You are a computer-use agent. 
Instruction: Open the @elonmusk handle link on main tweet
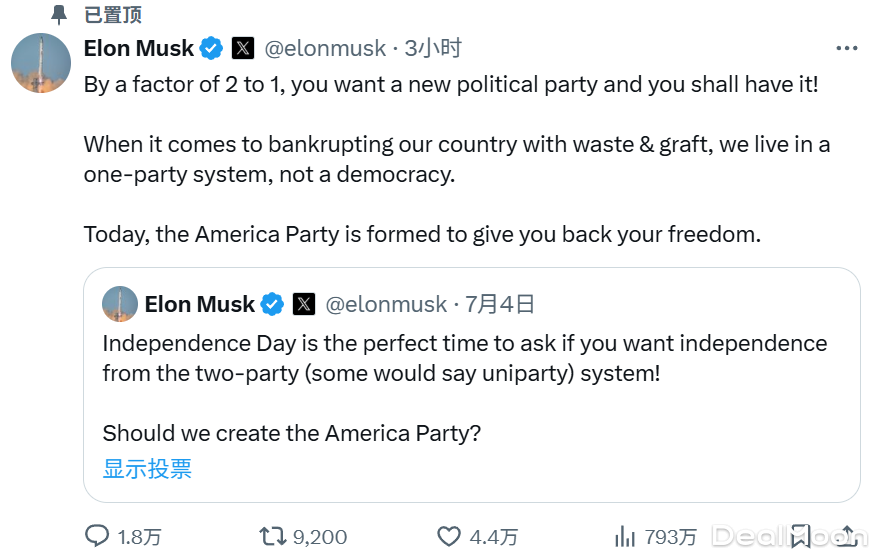324,48
